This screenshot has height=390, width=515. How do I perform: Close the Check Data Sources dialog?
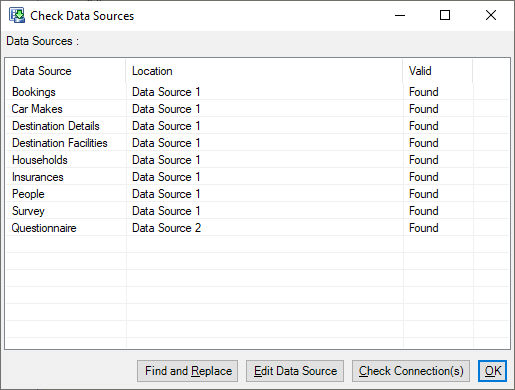(491, 15)
